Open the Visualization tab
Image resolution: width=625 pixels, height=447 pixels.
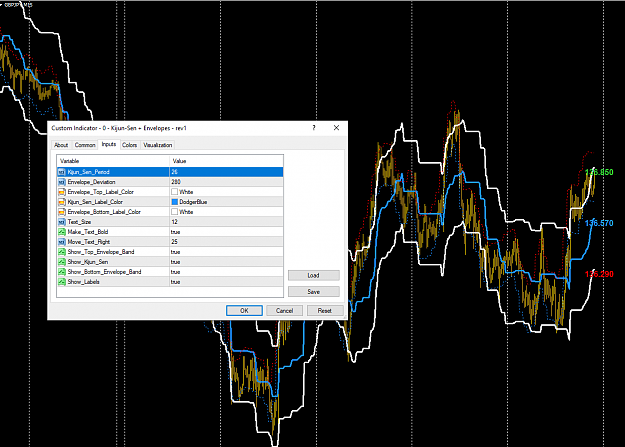[x=158, y=145]
